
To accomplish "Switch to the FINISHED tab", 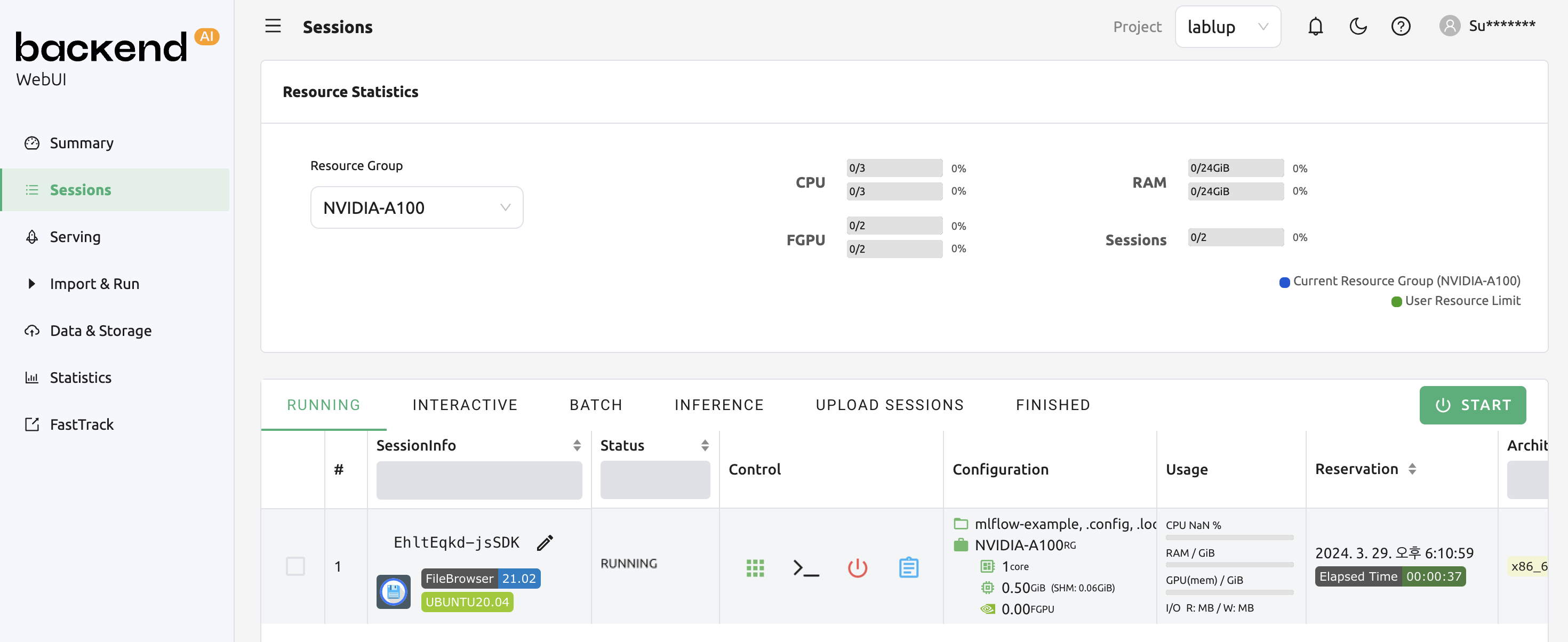I will [x=1052, y=405].
